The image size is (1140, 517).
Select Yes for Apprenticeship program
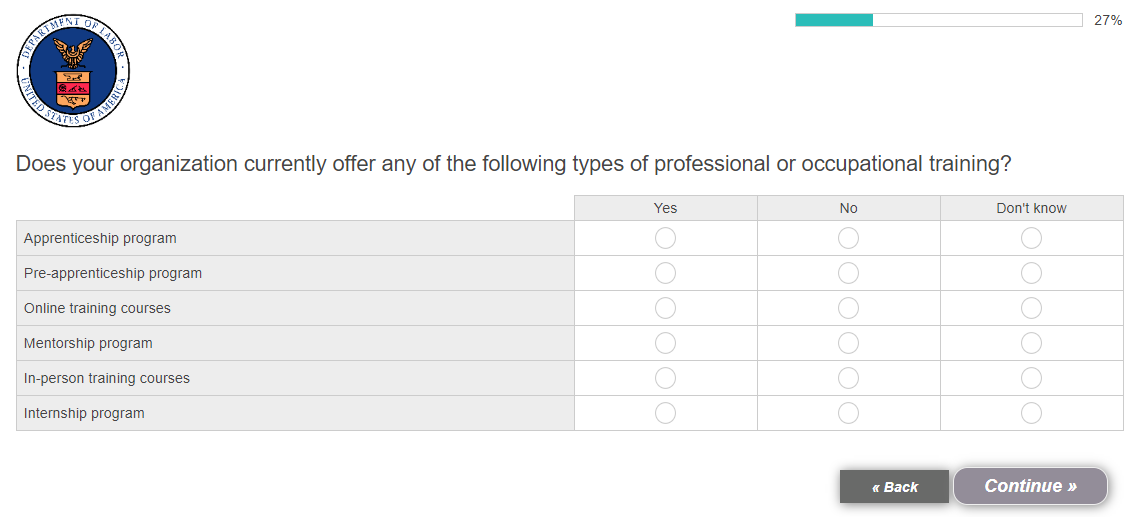point(665,238)
